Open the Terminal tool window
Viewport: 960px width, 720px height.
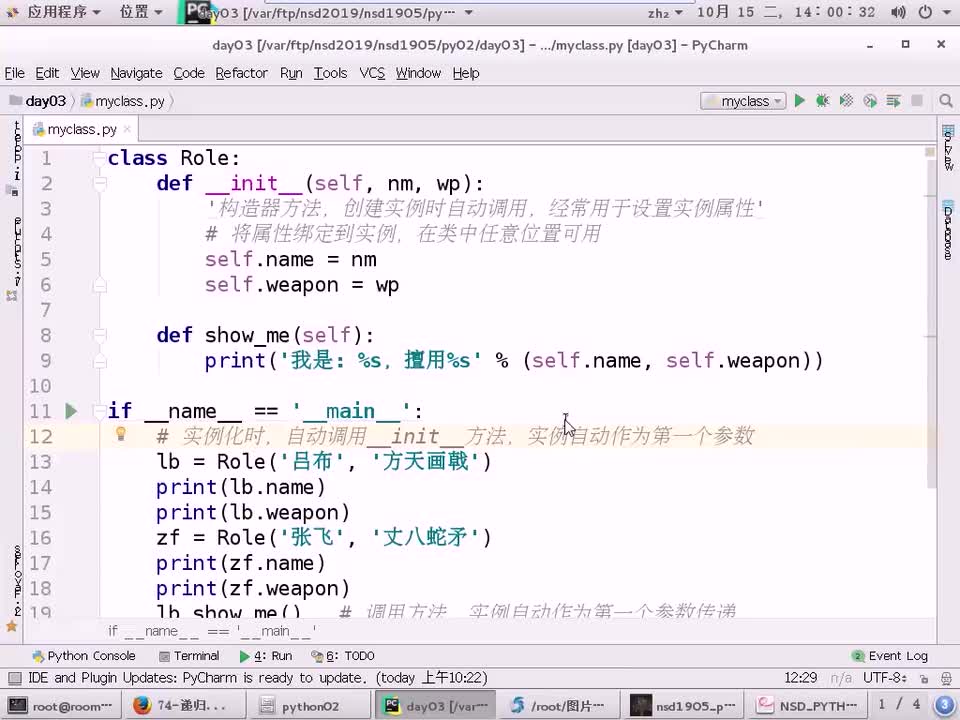coord(189,656)
